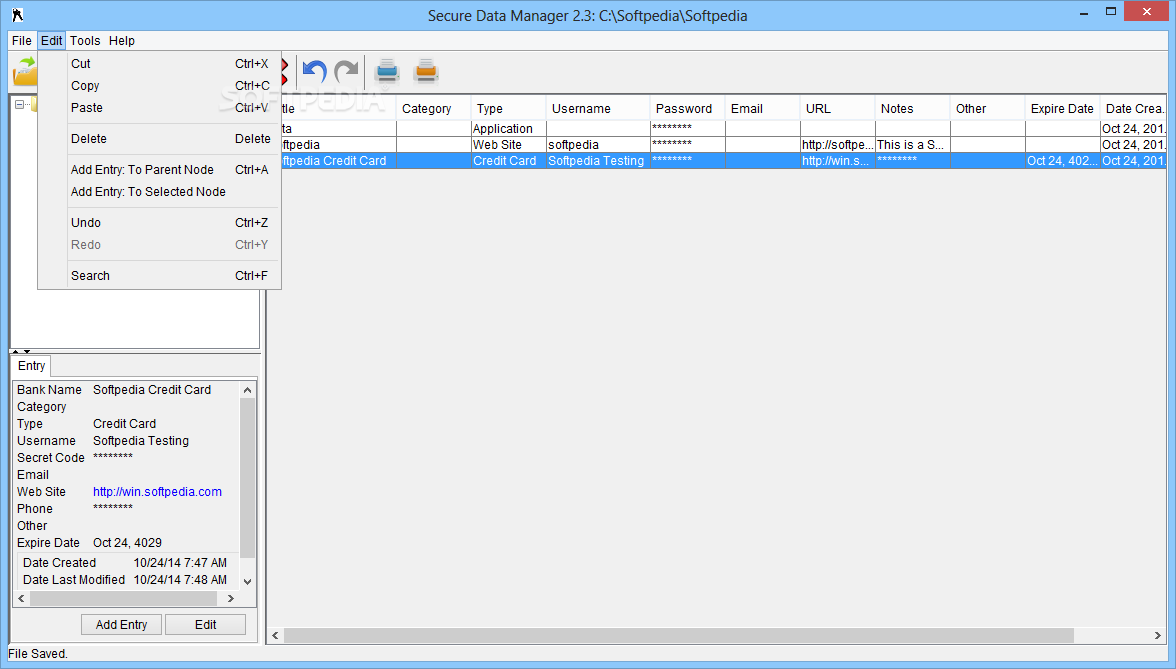This screenshot has width=1176, height=669.
Task: Close the open Edit menu
Action: (x=52, y=40)
